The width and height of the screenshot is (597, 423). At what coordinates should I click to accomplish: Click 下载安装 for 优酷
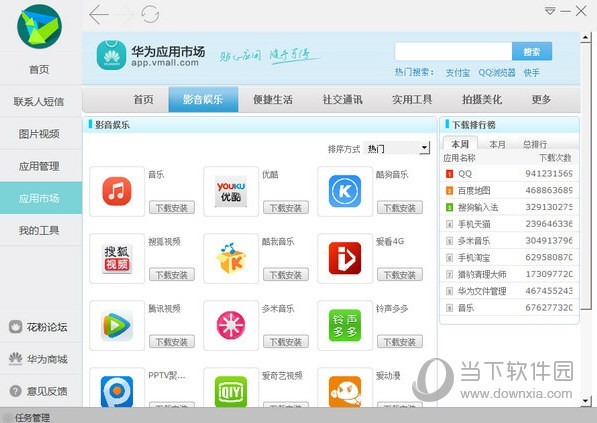(286, 208)
